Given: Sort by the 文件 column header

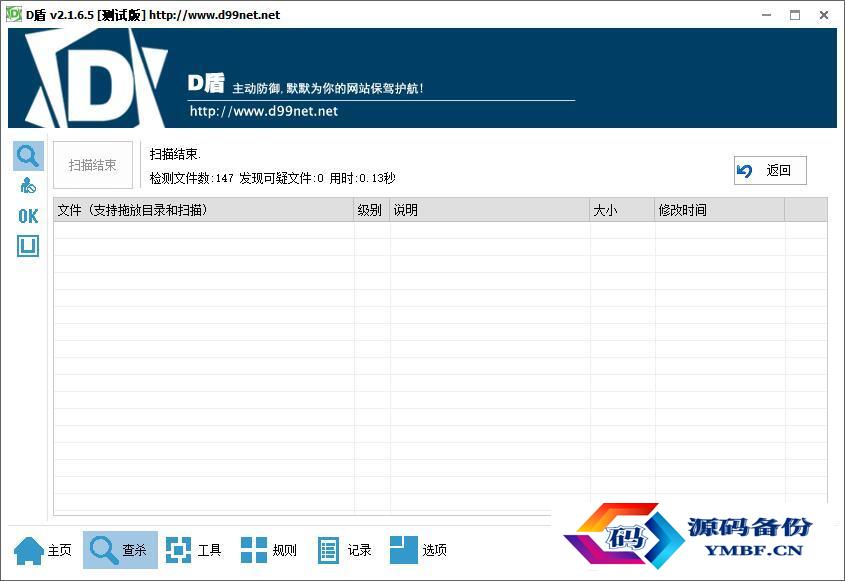Looking at the screenshot, I should [204, 210].
